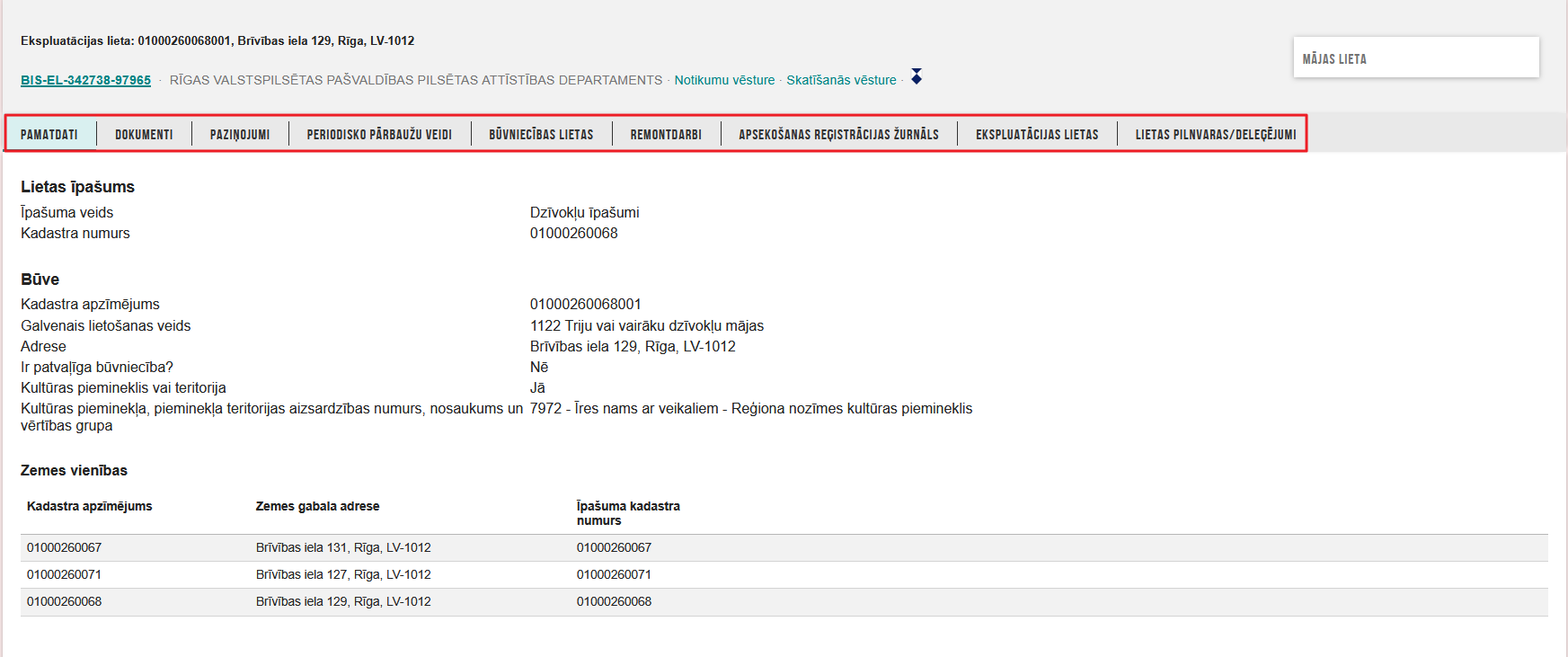Click the Mājas lieta button
1568x657 pixels.
coord(1416,58)
